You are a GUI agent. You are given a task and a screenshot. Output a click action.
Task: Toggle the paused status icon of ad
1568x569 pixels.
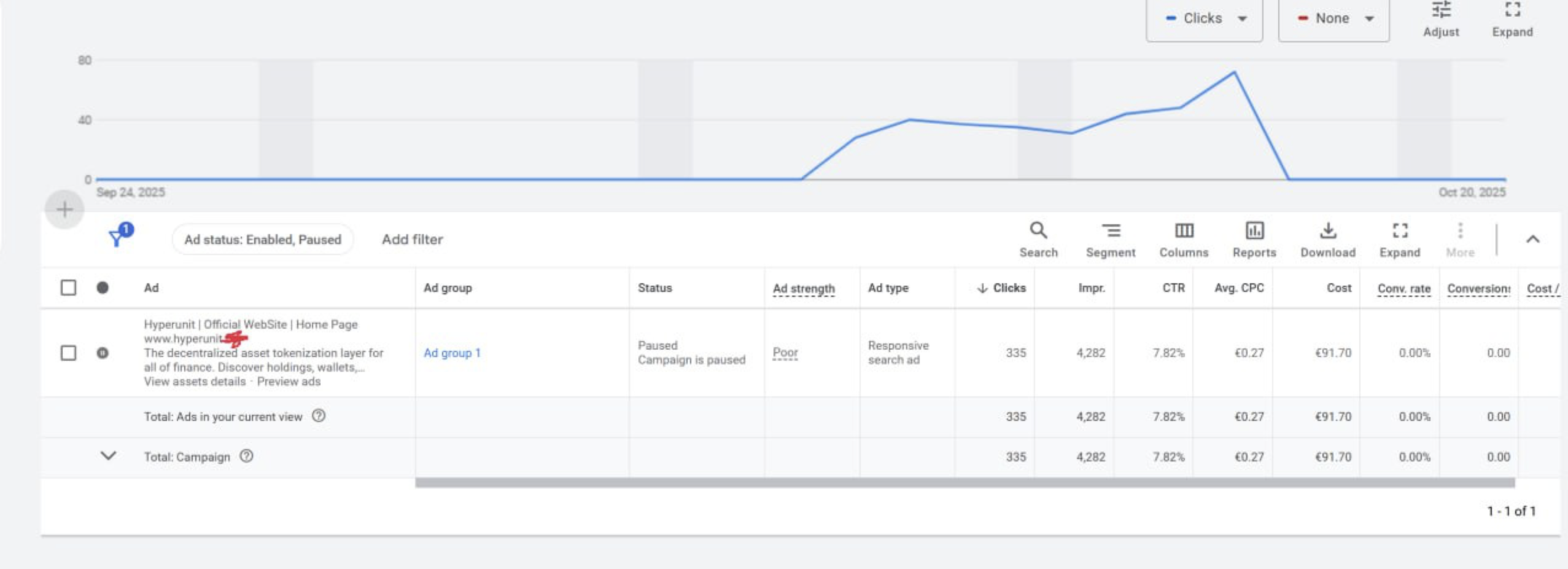pyautogui.click(x=103, y=353)
